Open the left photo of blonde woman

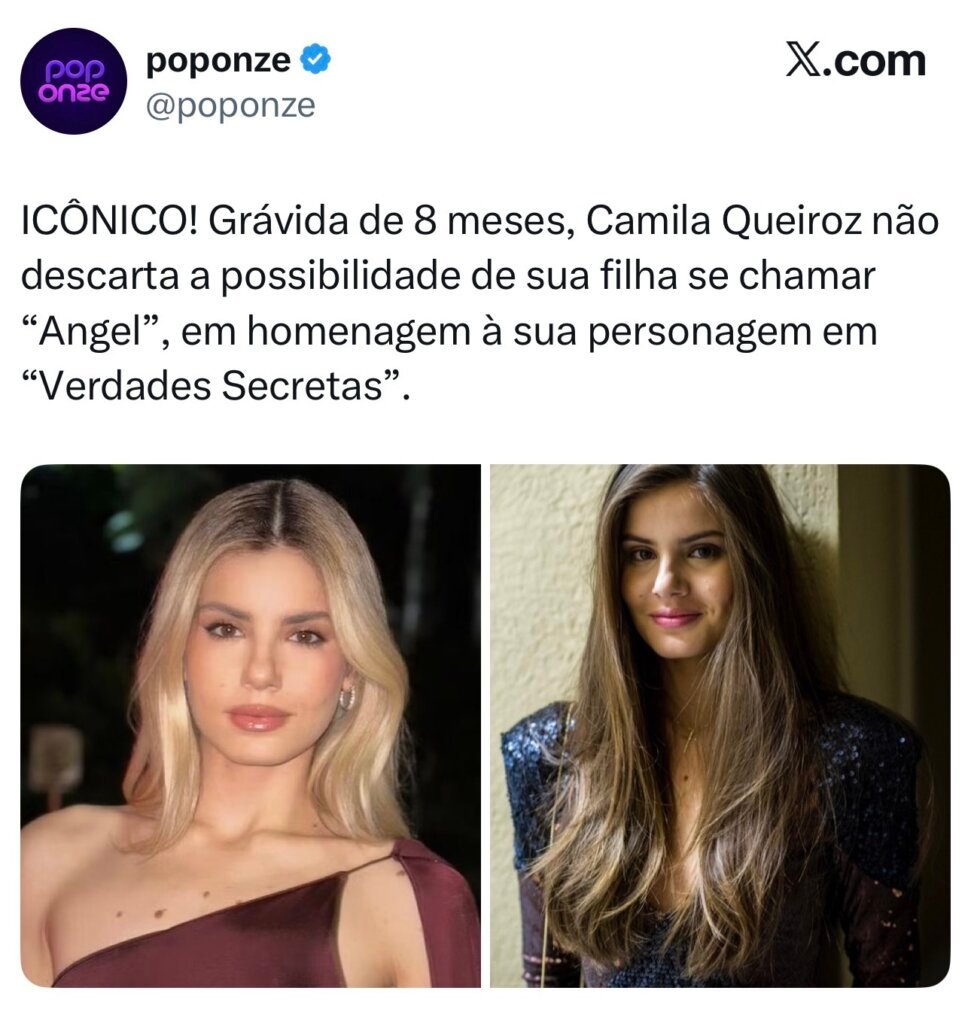(x=251, y=726)
